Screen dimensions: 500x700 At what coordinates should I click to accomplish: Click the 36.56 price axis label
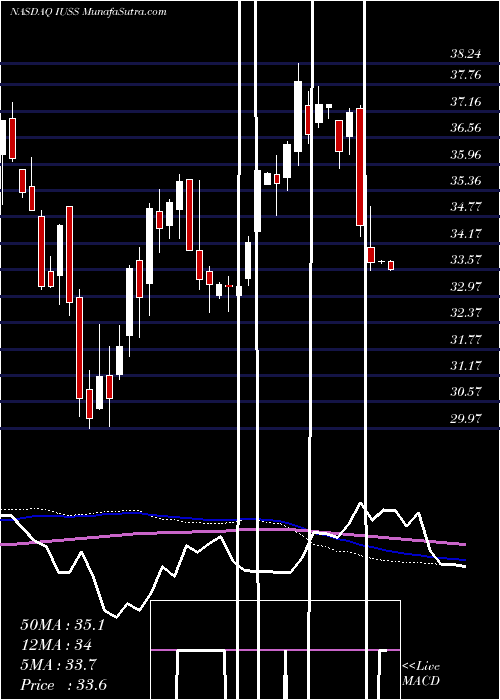coord(466,128)
